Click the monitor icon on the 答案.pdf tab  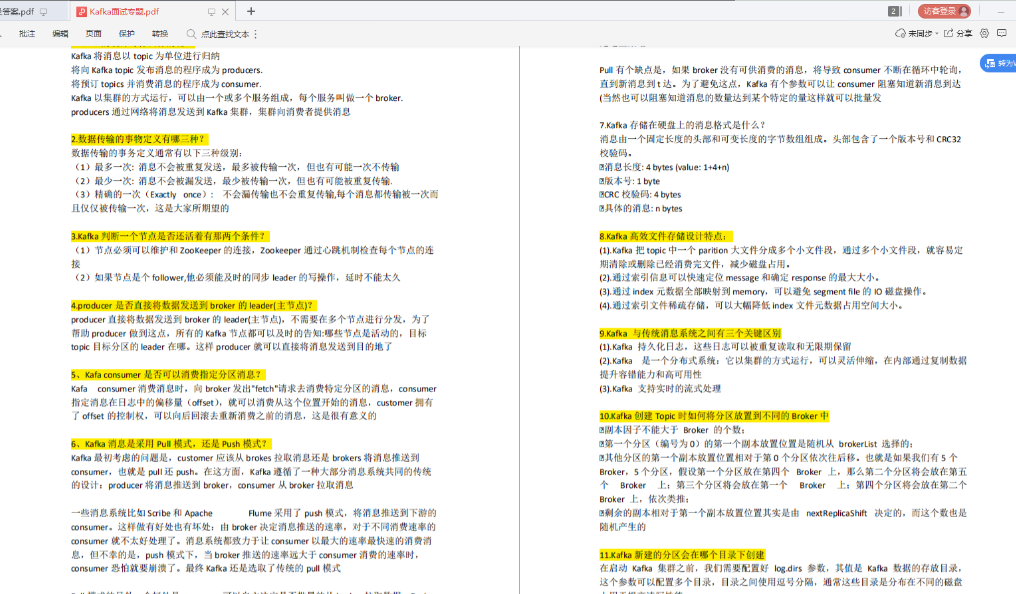(44, 12)
